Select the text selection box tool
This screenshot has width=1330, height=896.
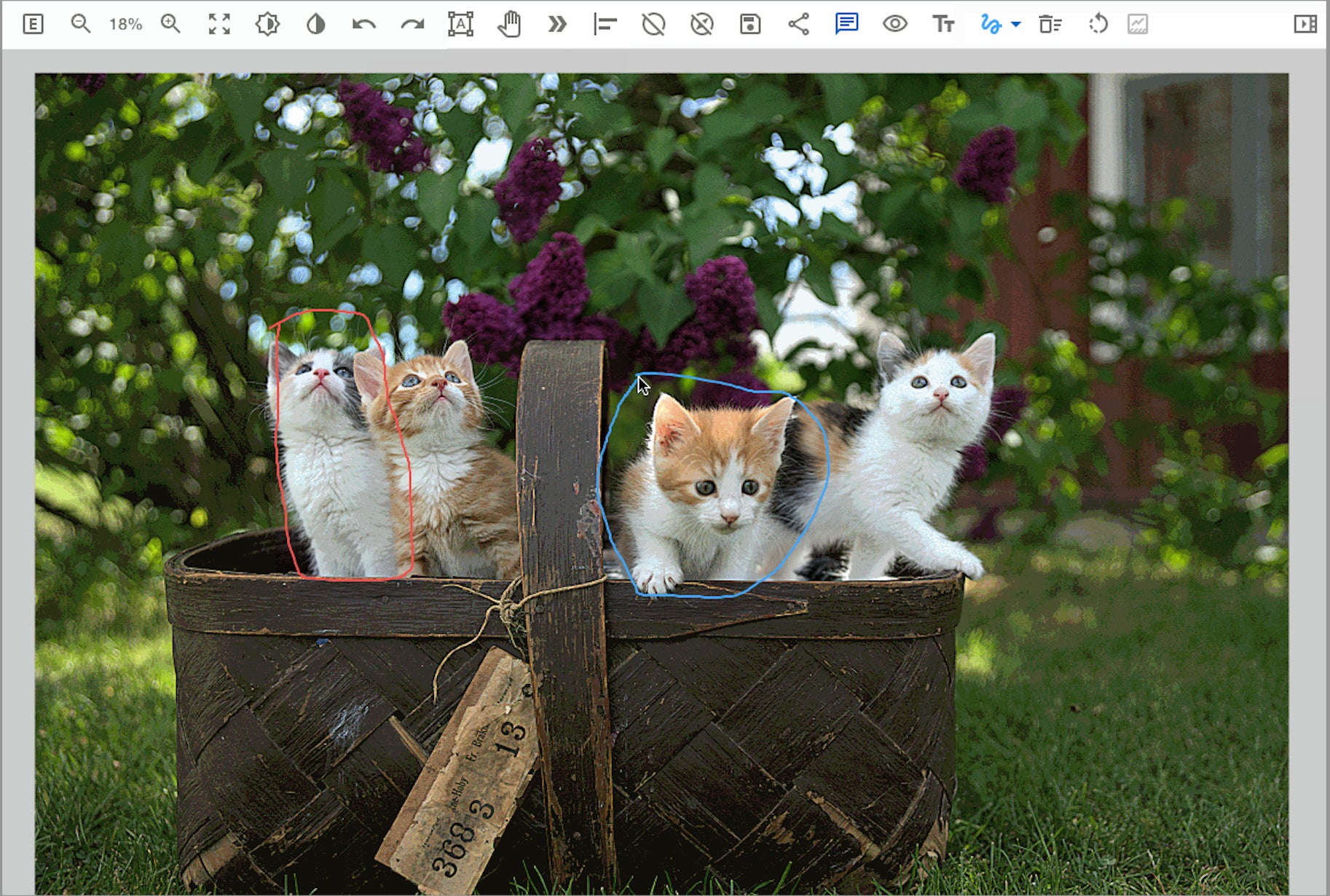tap(460, 24)
